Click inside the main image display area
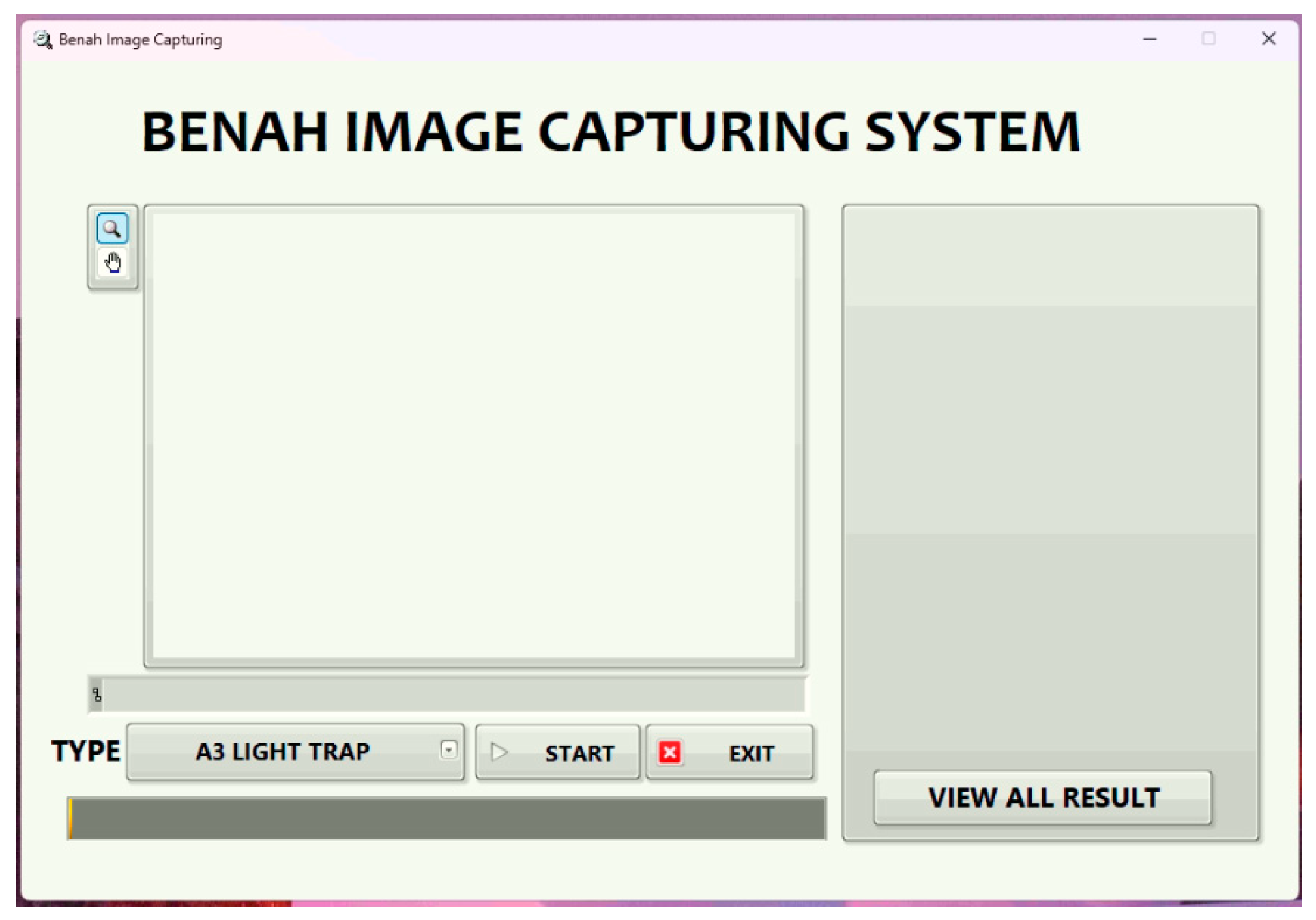The image size is (1316, 920). coord(473,435)
